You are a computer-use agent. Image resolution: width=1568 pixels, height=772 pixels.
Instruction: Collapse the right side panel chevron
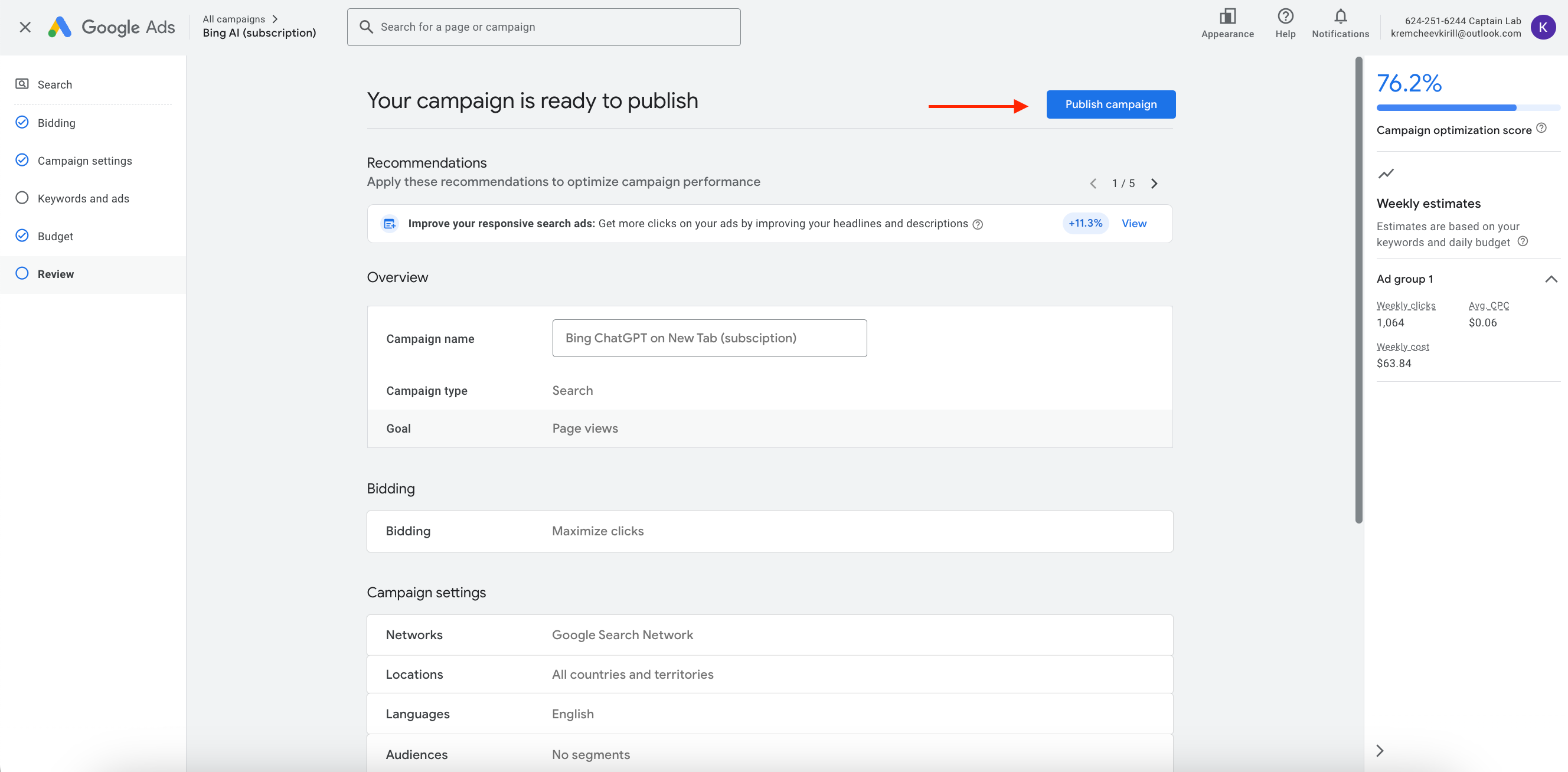point(1380,751)
